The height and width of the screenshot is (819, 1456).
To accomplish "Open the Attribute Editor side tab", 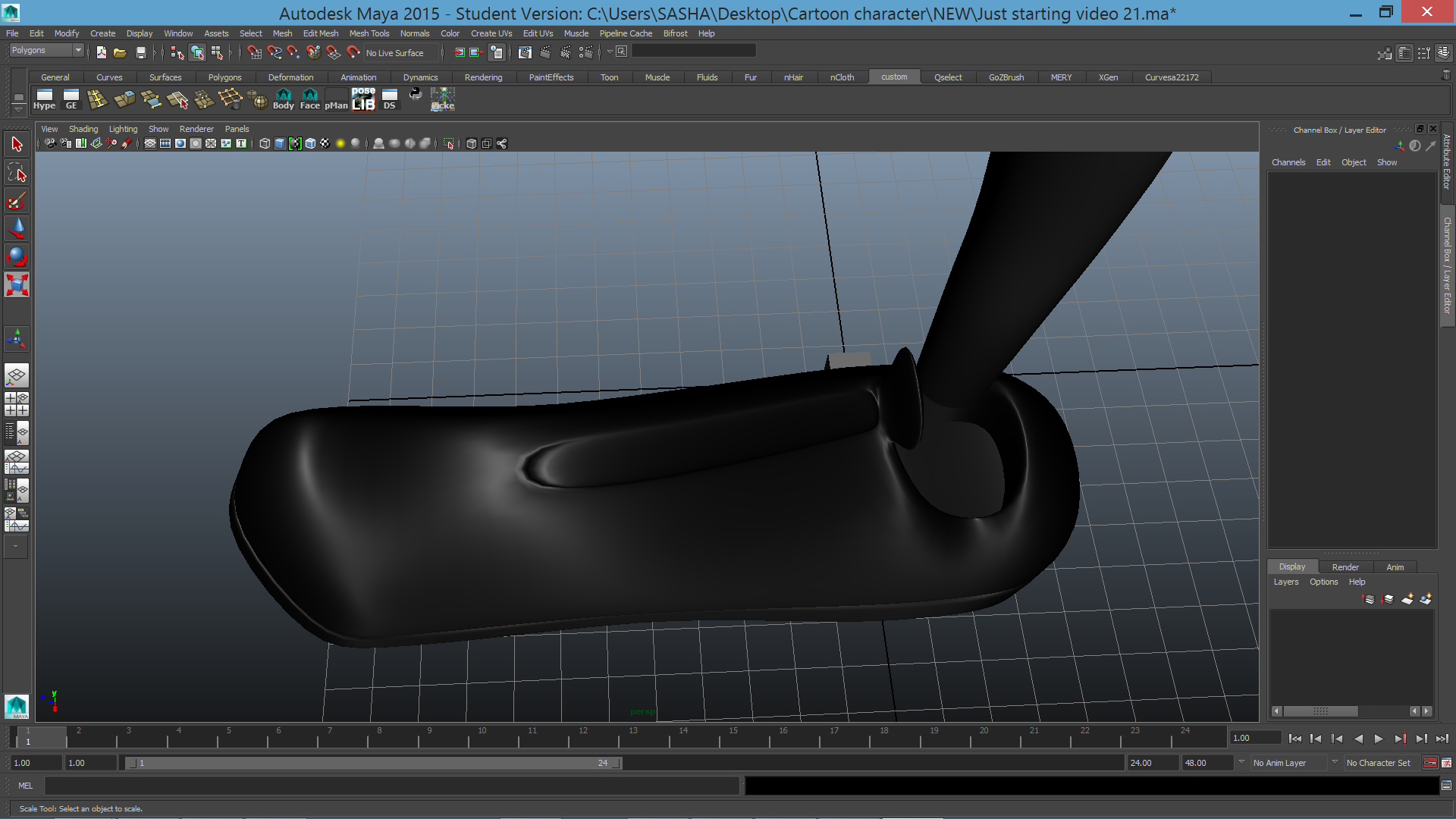I will pyautogui.click(x=1447, y=162).
